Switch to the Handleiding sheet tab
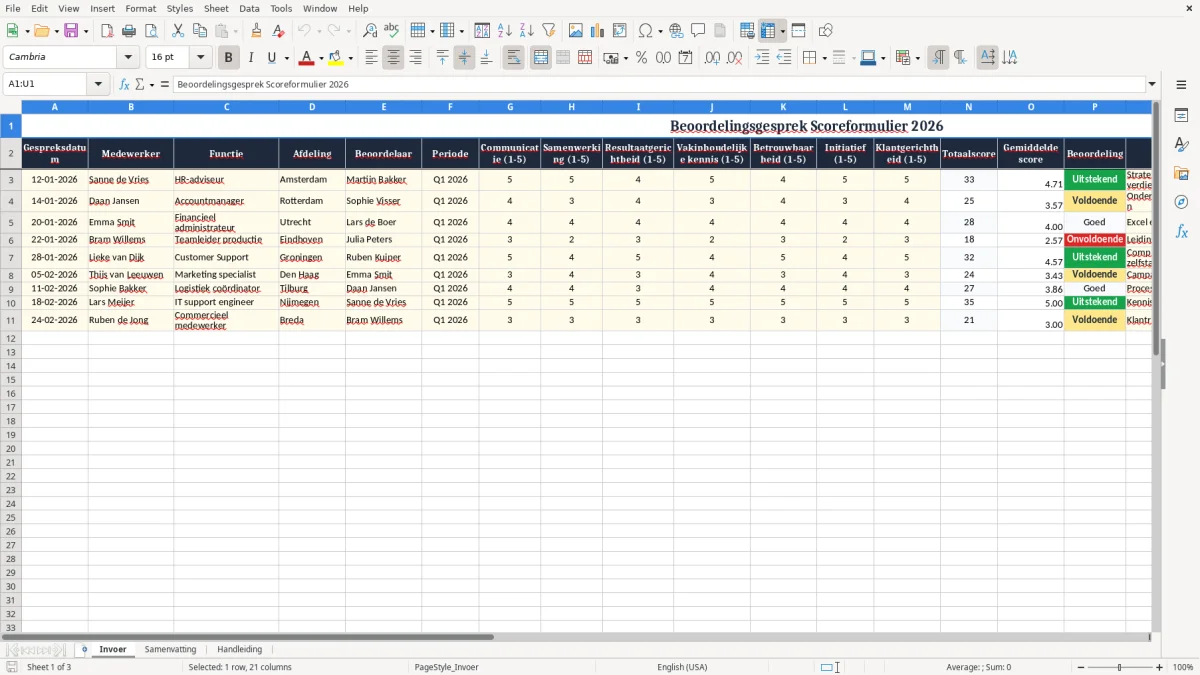 (239, 650)
